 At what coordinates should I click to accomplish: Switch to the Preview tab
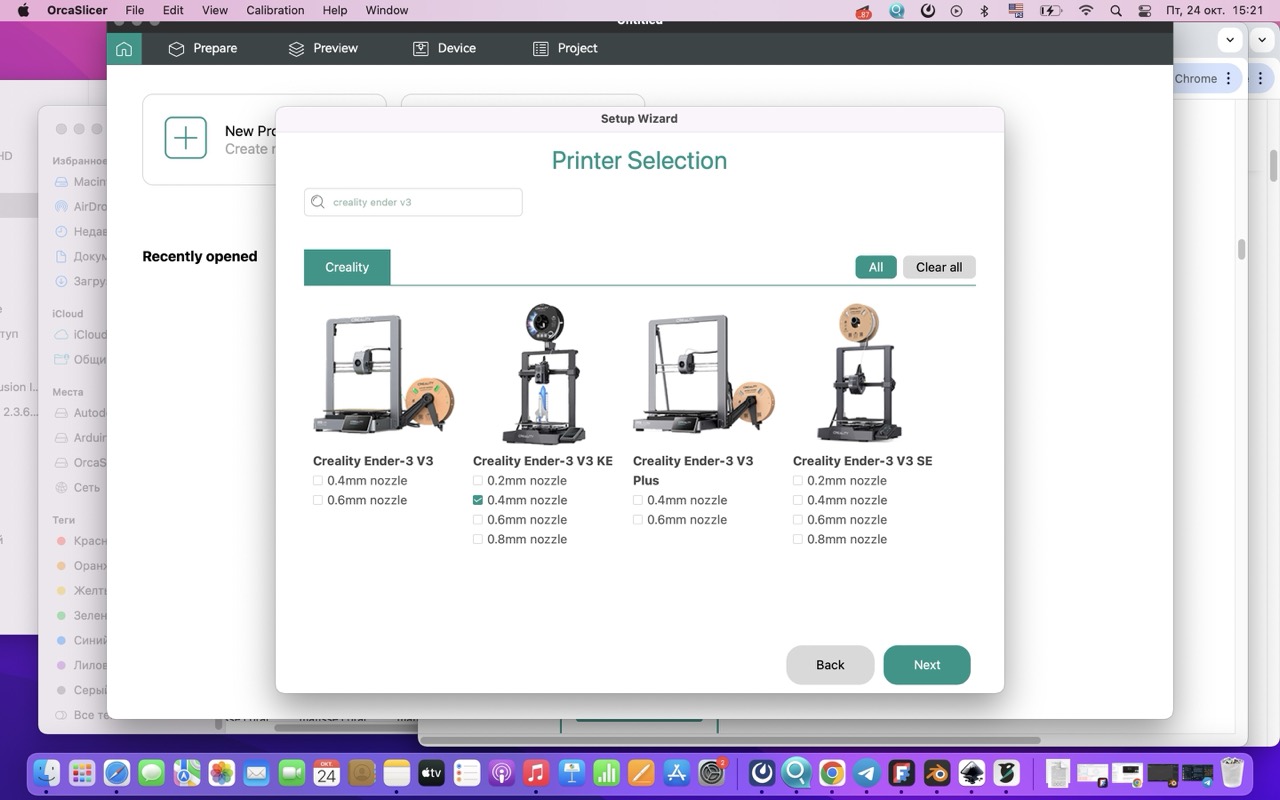tap(323, 48)
